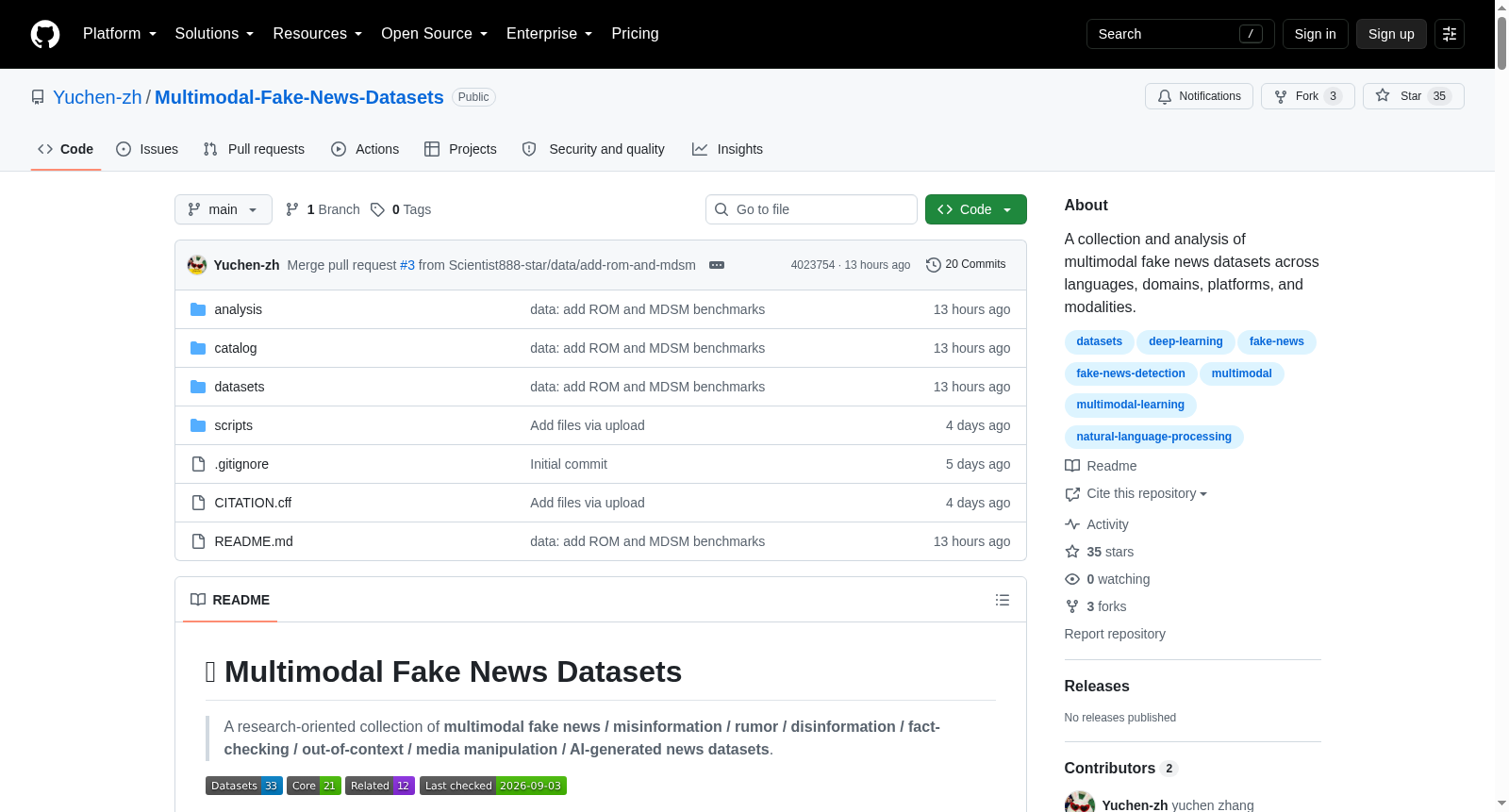Open pull request #3 link
The width and height of the screenshot is (1509, 812).
(x=407, y=265)
